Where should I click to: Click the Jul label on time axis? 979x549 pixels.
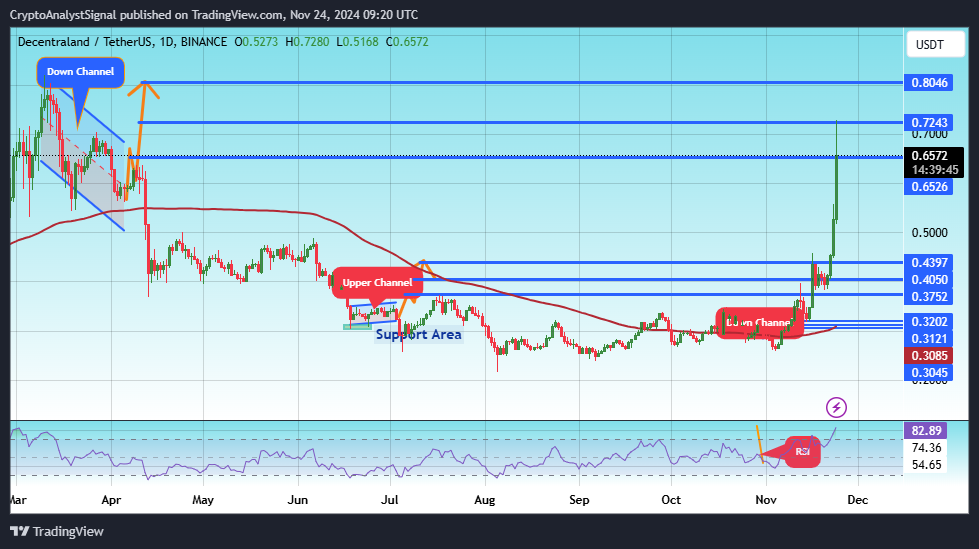(x=390, y=500)
